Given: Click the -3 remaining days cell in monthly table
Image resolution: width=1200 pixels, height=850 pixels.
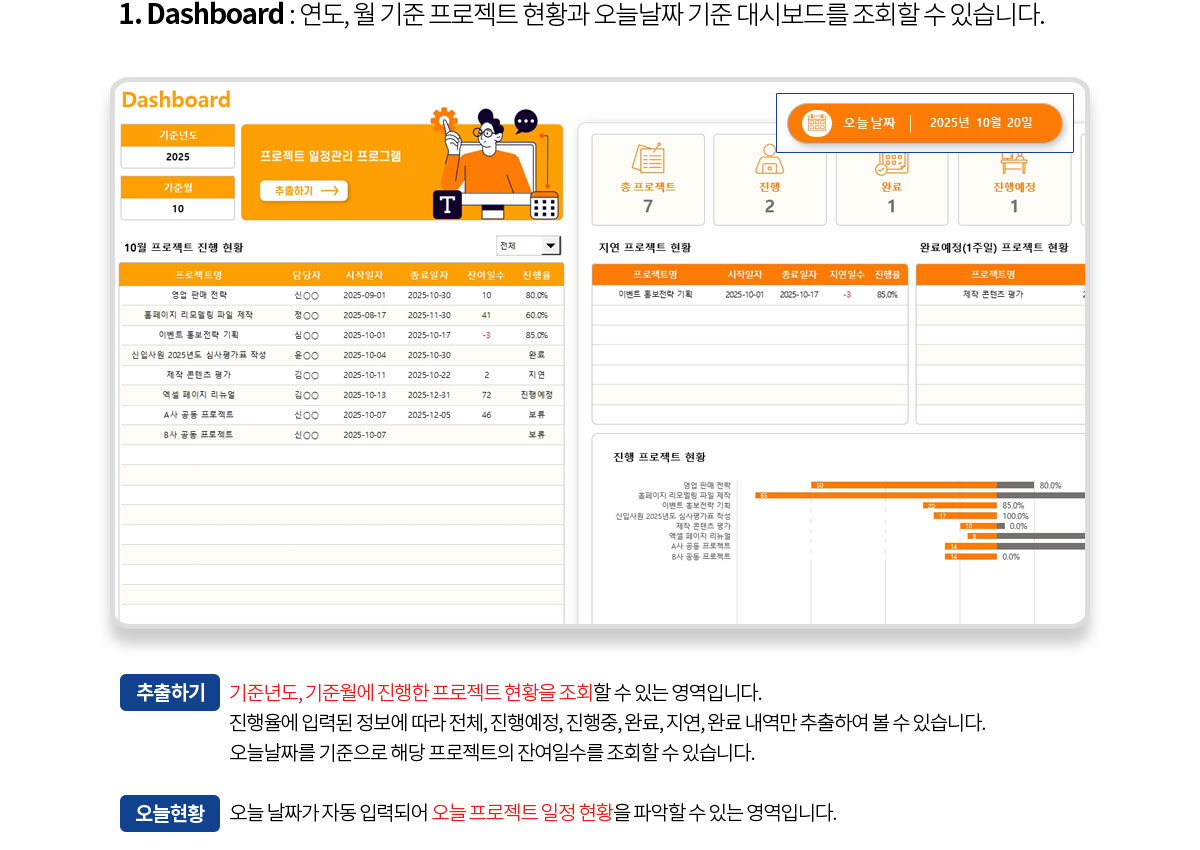Looking at the screenshot, I should [x=486, y=335].
